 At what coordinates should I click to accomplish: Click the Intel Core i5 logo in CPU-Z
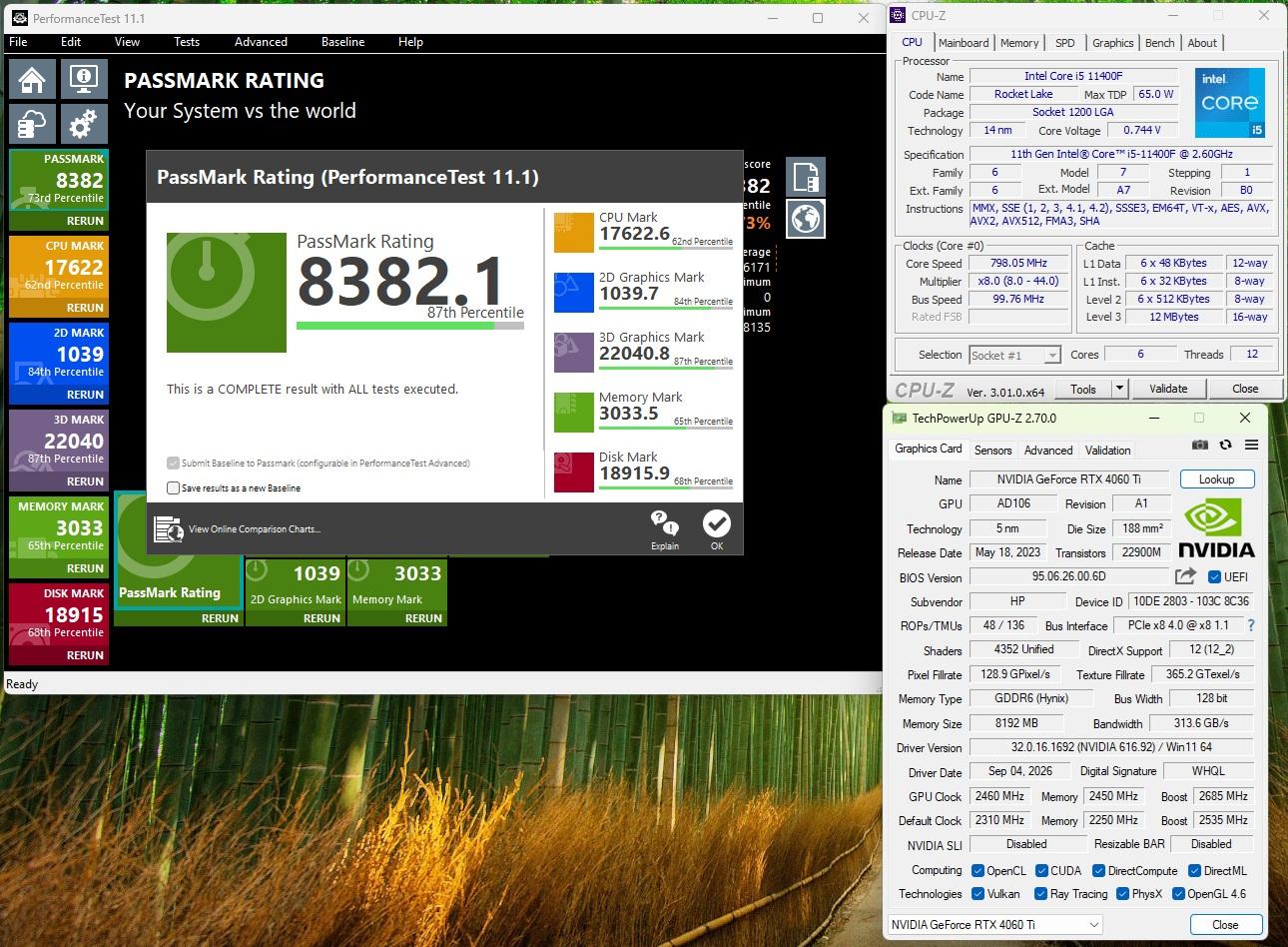1229,102
